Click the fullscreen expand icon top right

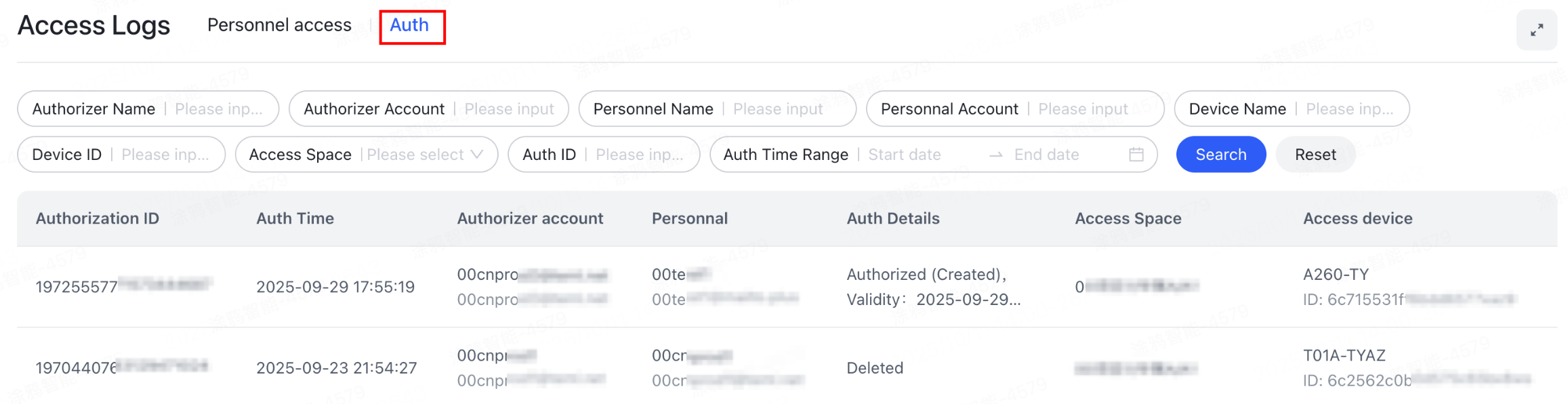(1536, 31)
